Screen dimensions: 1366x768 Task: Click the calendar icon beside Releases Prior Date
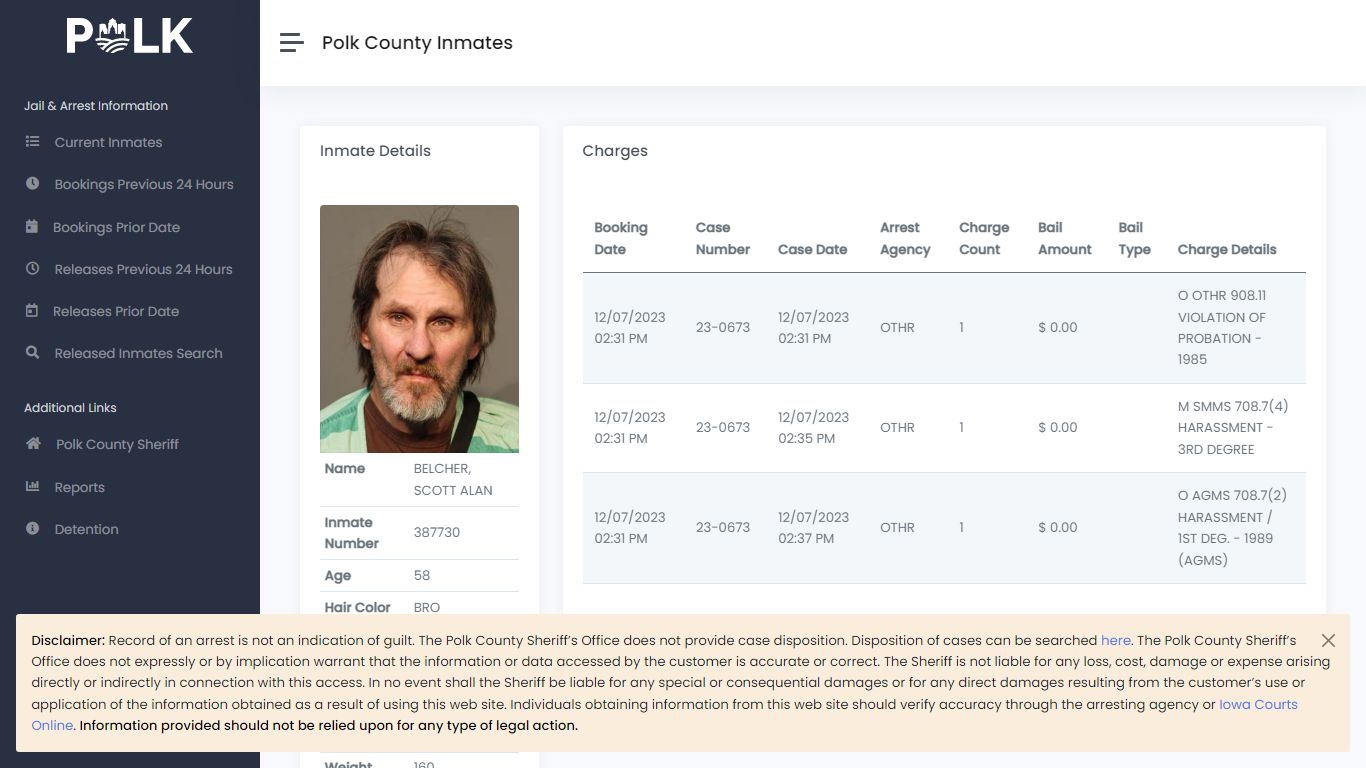pos(32,311)
